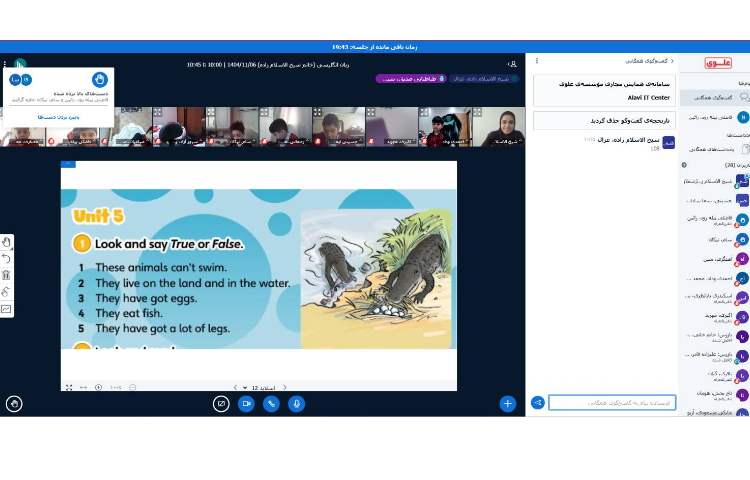Click the chat message input field
The width and height of the screenshot is (750, 480).
tap(612, 402)
